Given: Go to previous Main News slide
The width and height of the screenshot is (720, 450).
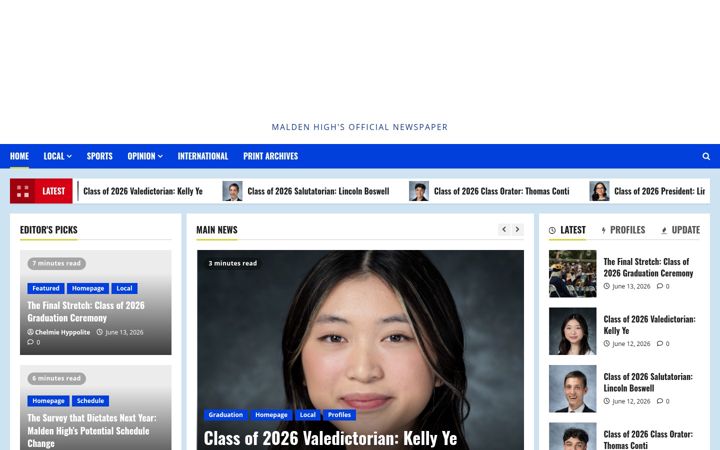Looking at the screenshot, I should (x=504, y=229).
